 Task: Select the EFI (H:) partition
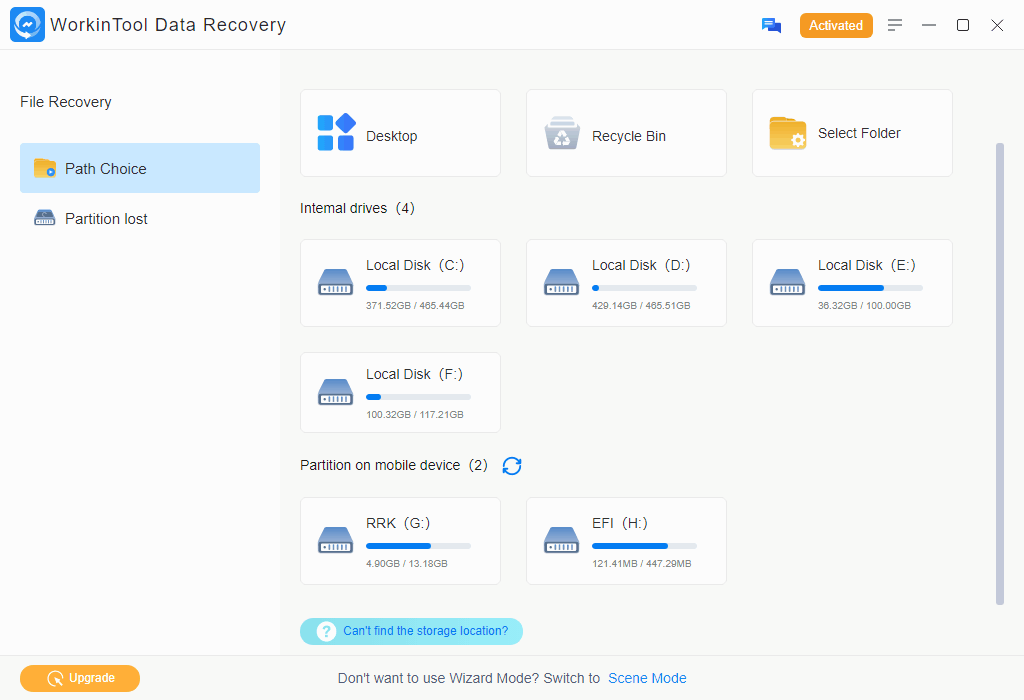coord(626,540)
